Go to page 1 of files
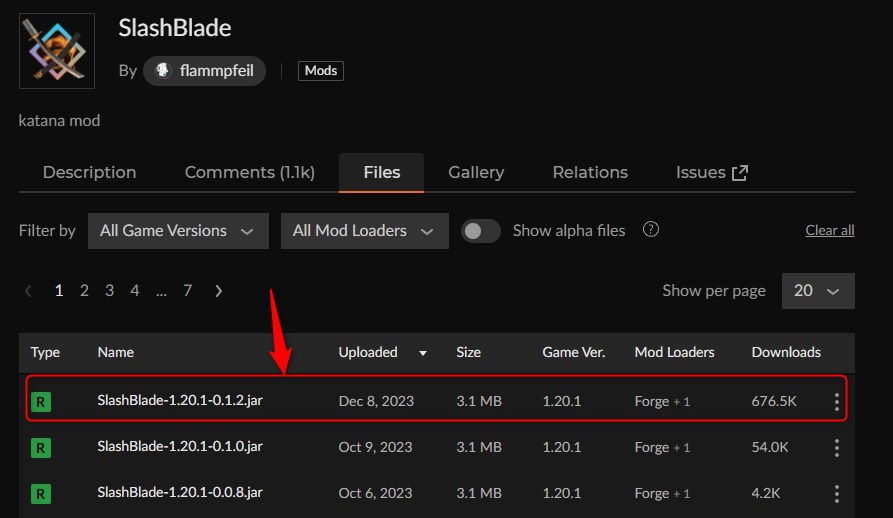Viewport: 893px width, 518px height. click(x=59, y=291)
